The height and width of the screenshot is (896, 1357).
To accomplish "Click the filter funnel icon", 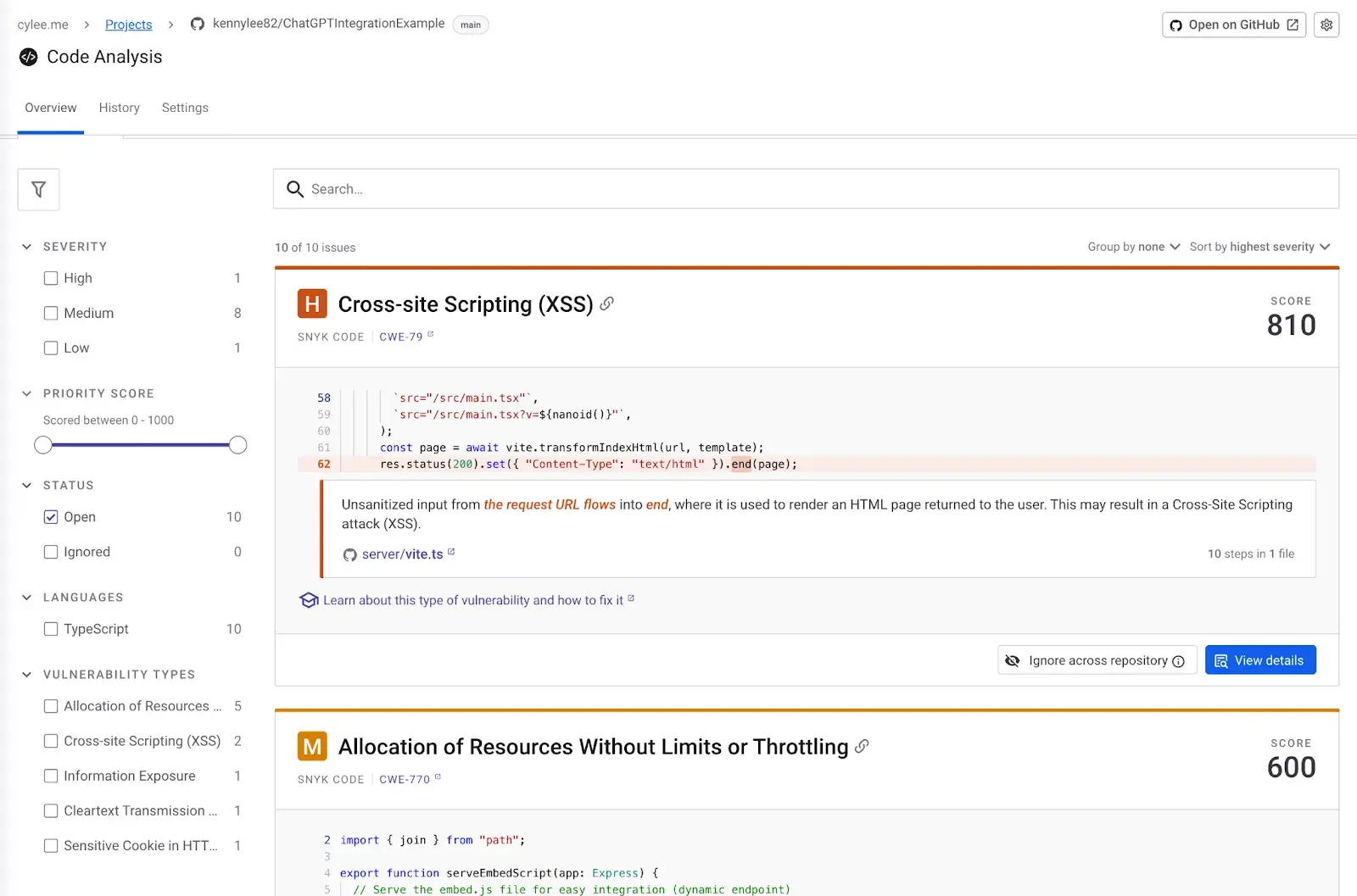I will [x=38, y=190].
